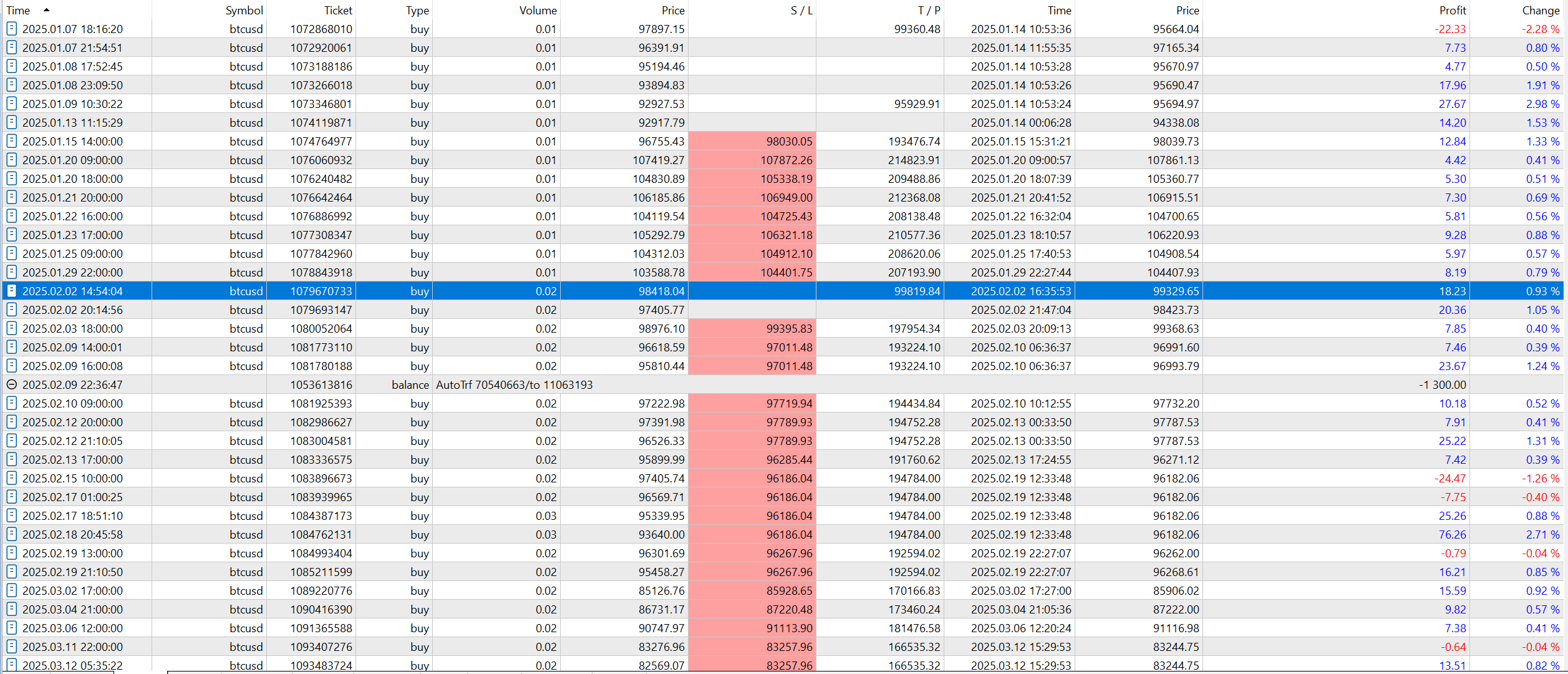Click the balance operation icon on the 2025.02.09 22:36:47 row

click(11, 384)
